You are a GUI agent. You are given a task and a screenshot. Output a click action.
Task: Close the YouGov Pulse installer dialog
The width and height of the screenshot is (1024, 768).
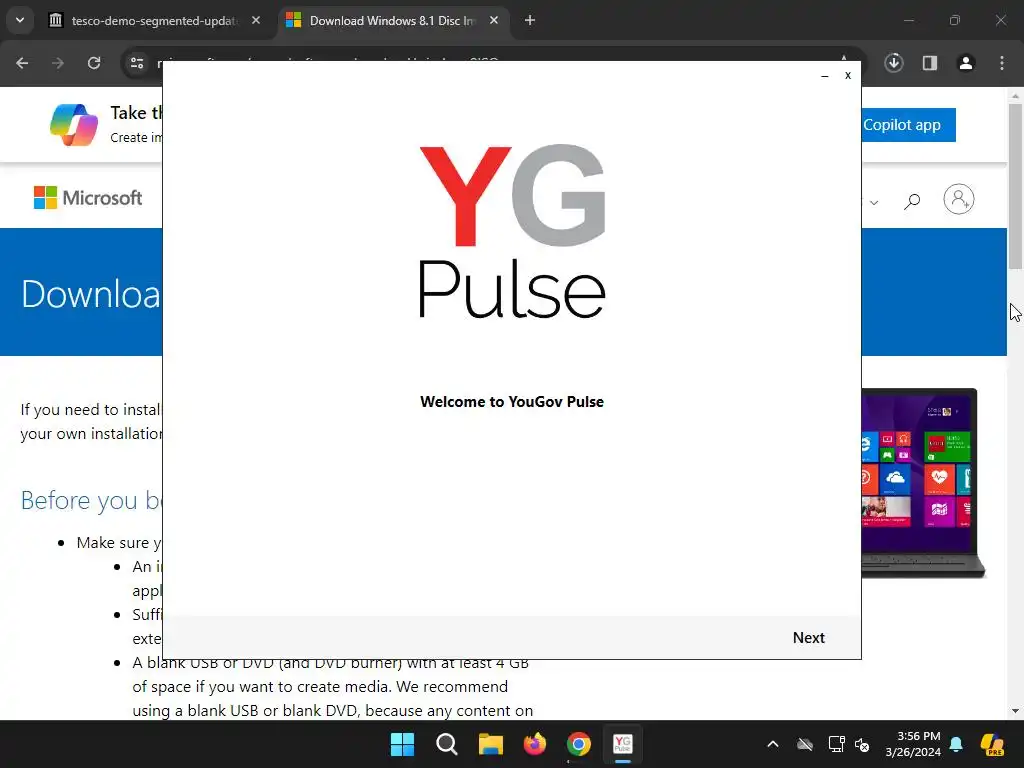tap(848, 75)
